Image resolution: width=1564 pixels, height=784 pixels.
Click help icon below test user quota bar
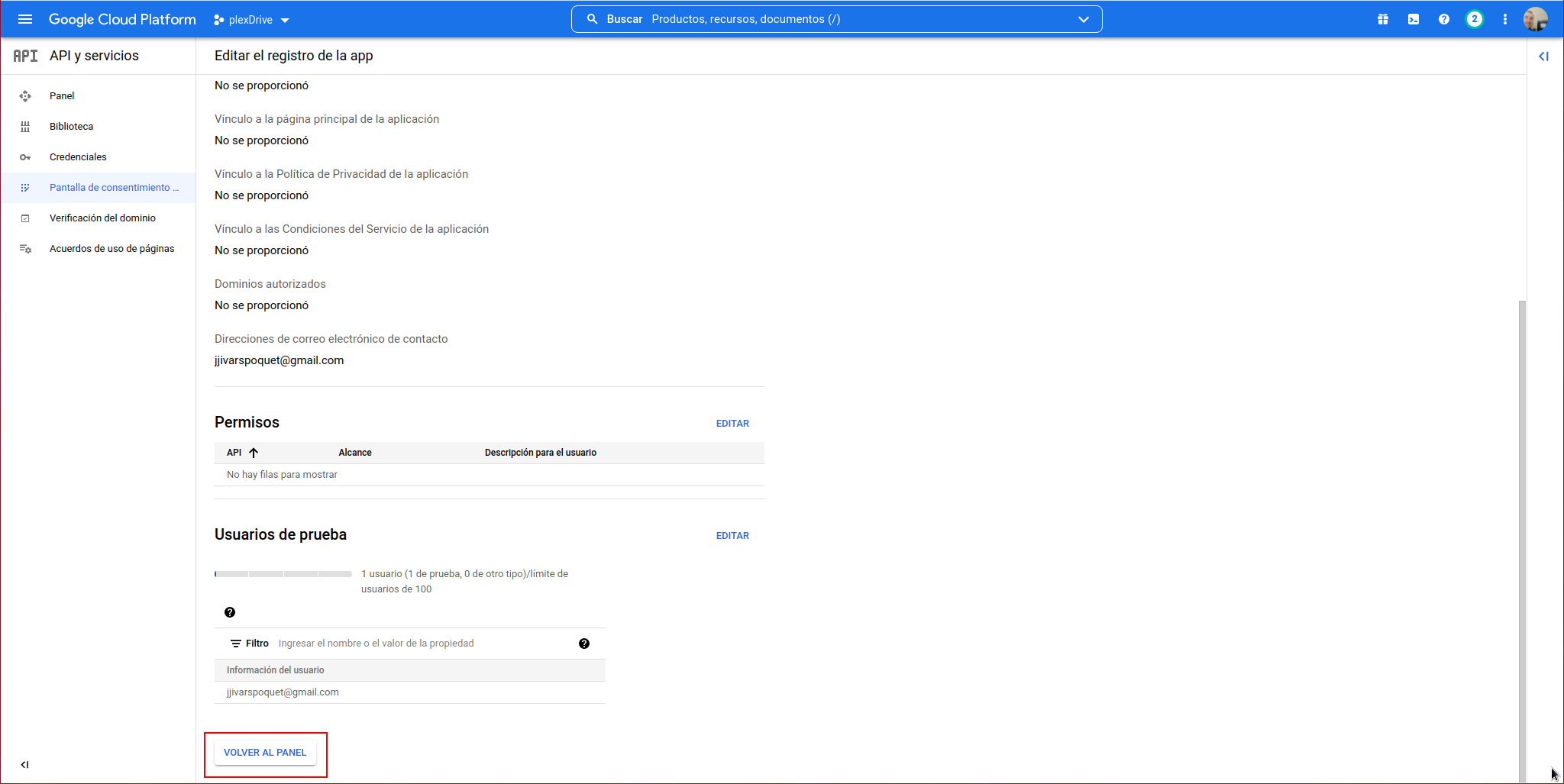pos(230,612)
